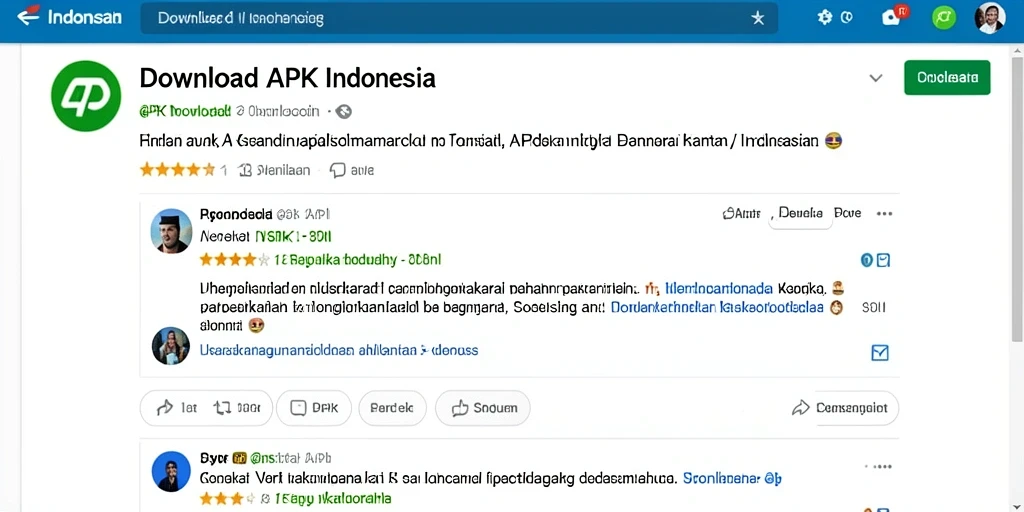Click the green button at top right

[947, 78]
